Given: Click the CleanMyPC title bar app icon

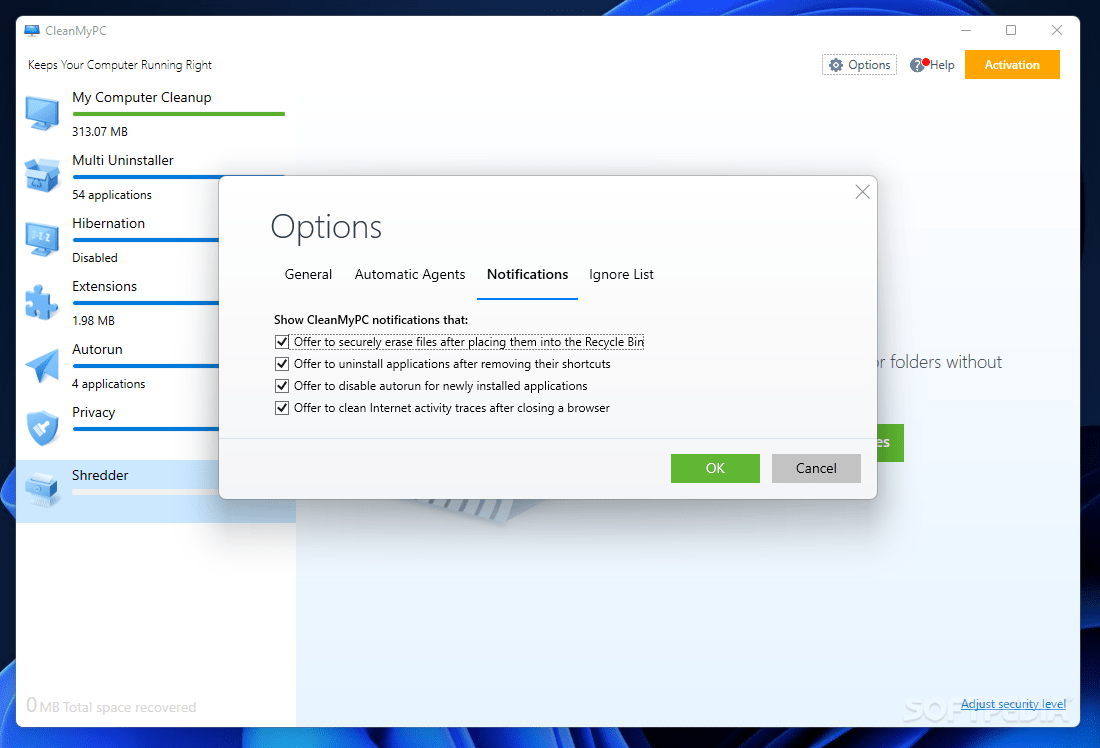Looking at the screenshot, I should [32, 31].
